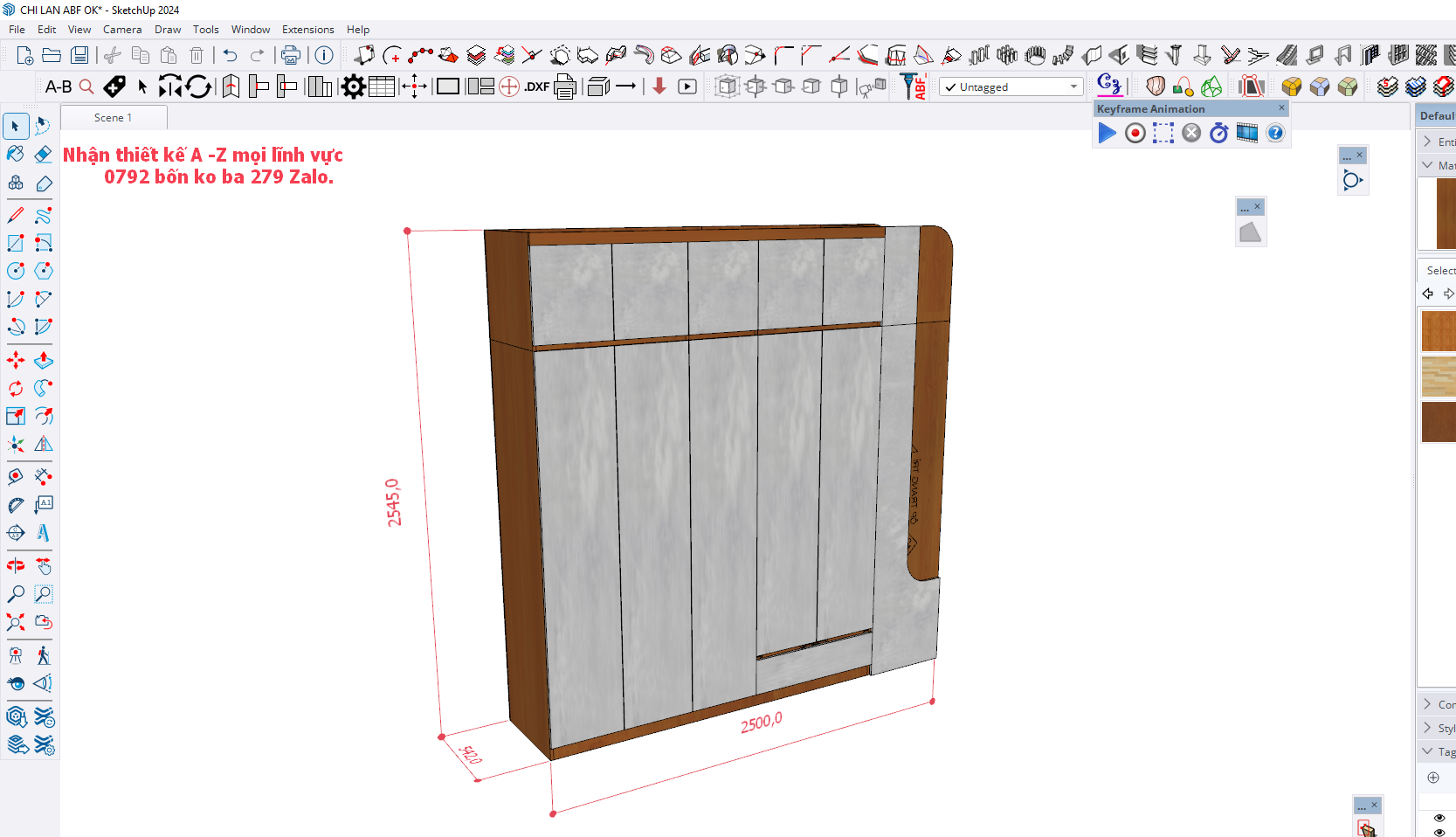Toggle visibility eye of first tag
The image size is (1456, 837).
coord(1439,818)
